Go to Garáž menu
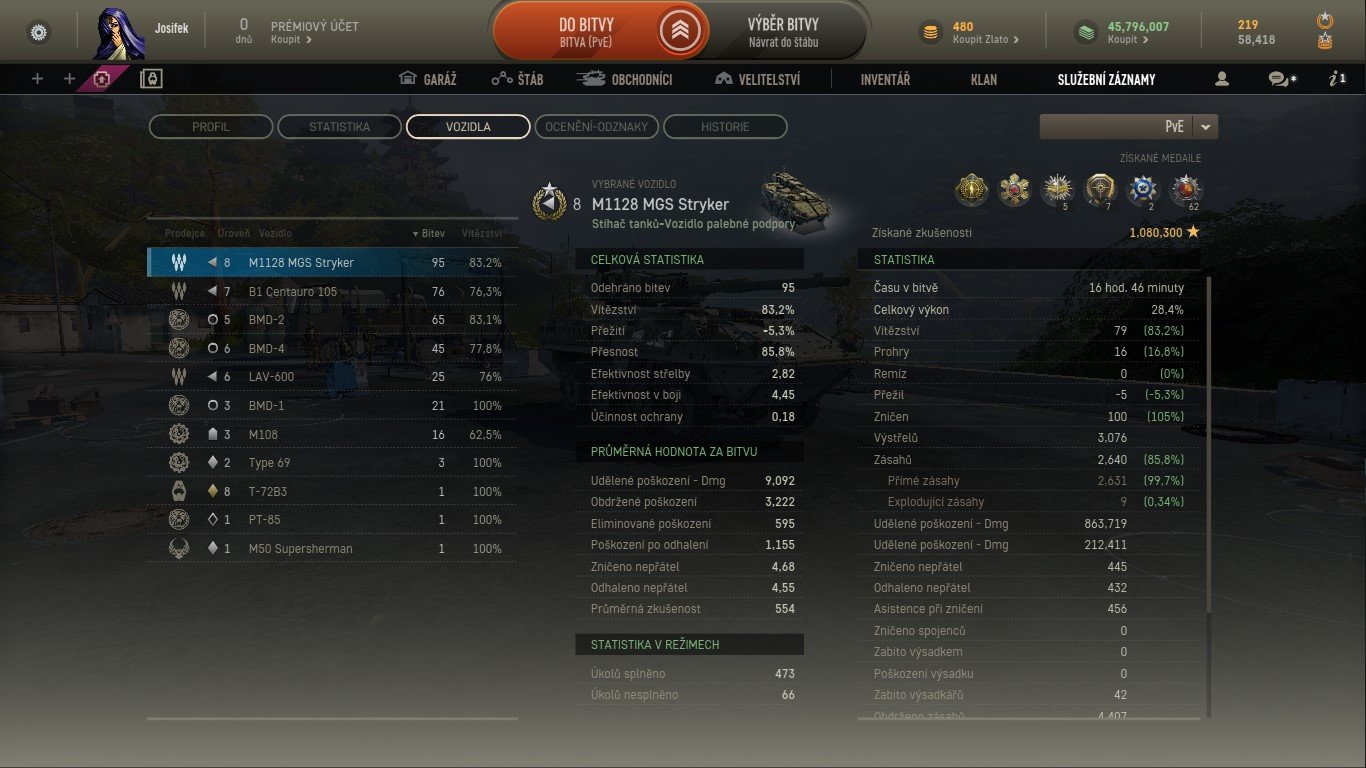The width and height of the screenshot is (1366, 768). click(x=427, y=79)
